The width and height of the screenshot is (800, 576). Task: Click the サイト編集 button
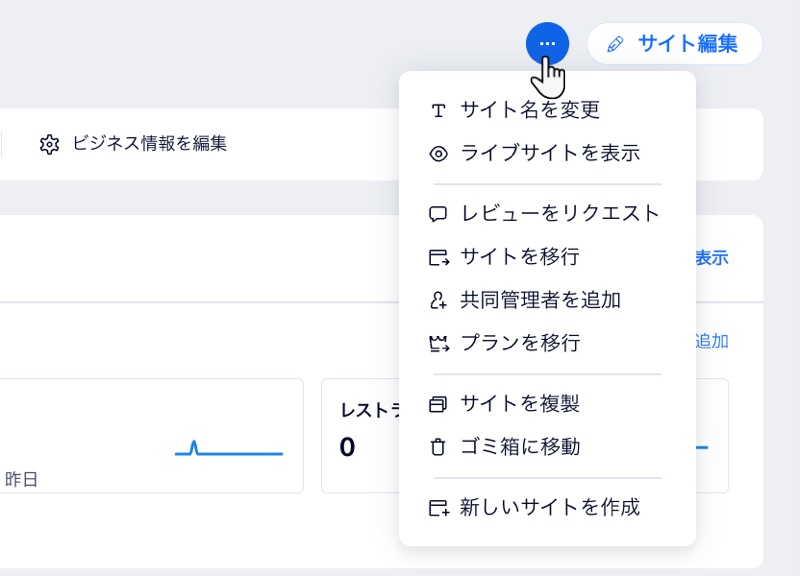[675, 43]
